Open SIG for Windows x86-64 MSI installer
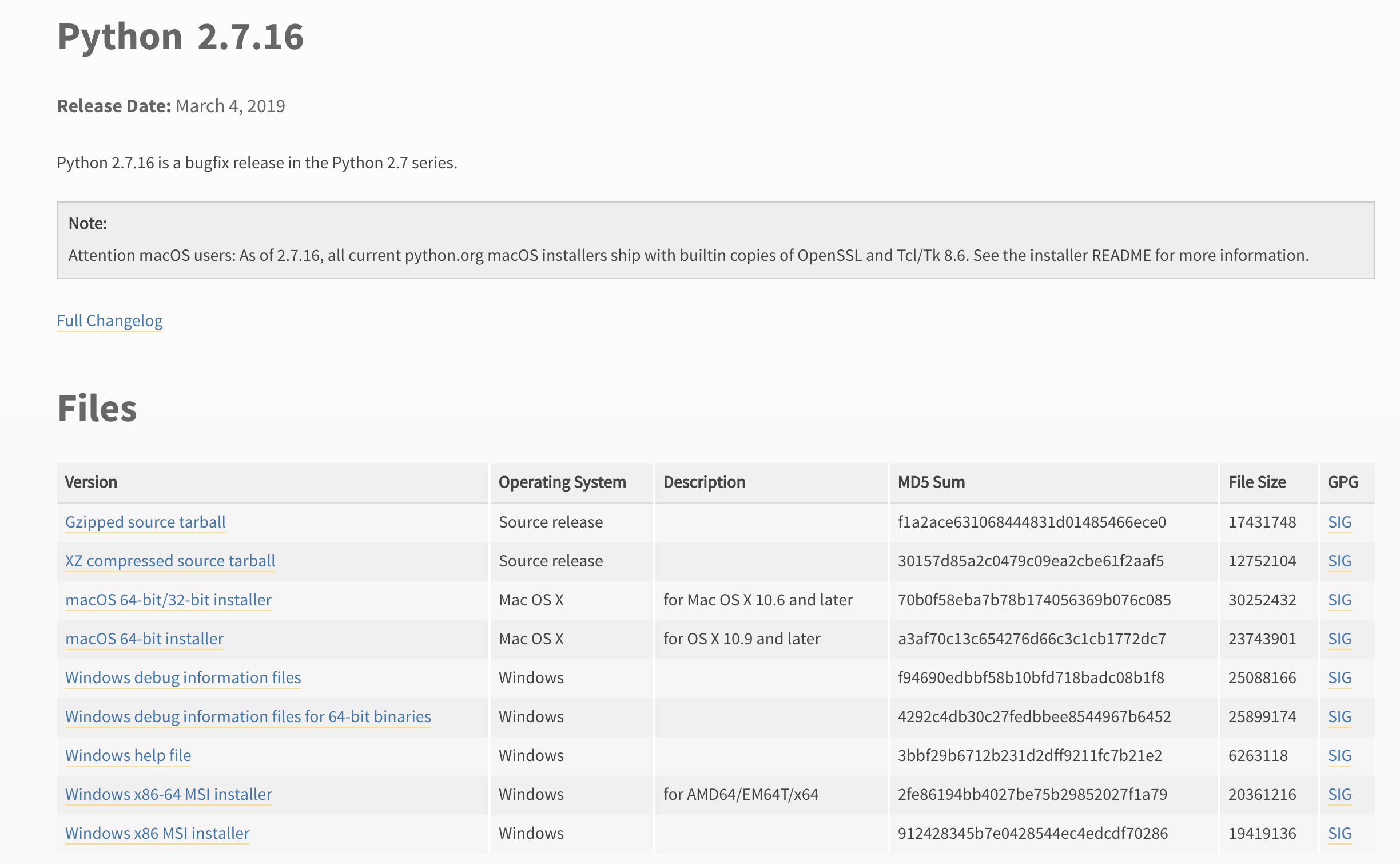 (1339, 794)
